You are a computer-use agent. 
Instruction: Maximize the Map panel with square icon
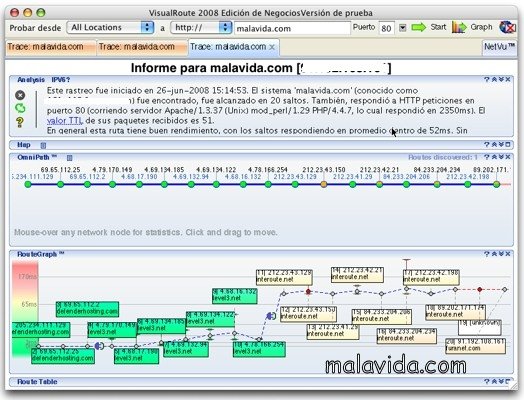(x=508, y=145)
